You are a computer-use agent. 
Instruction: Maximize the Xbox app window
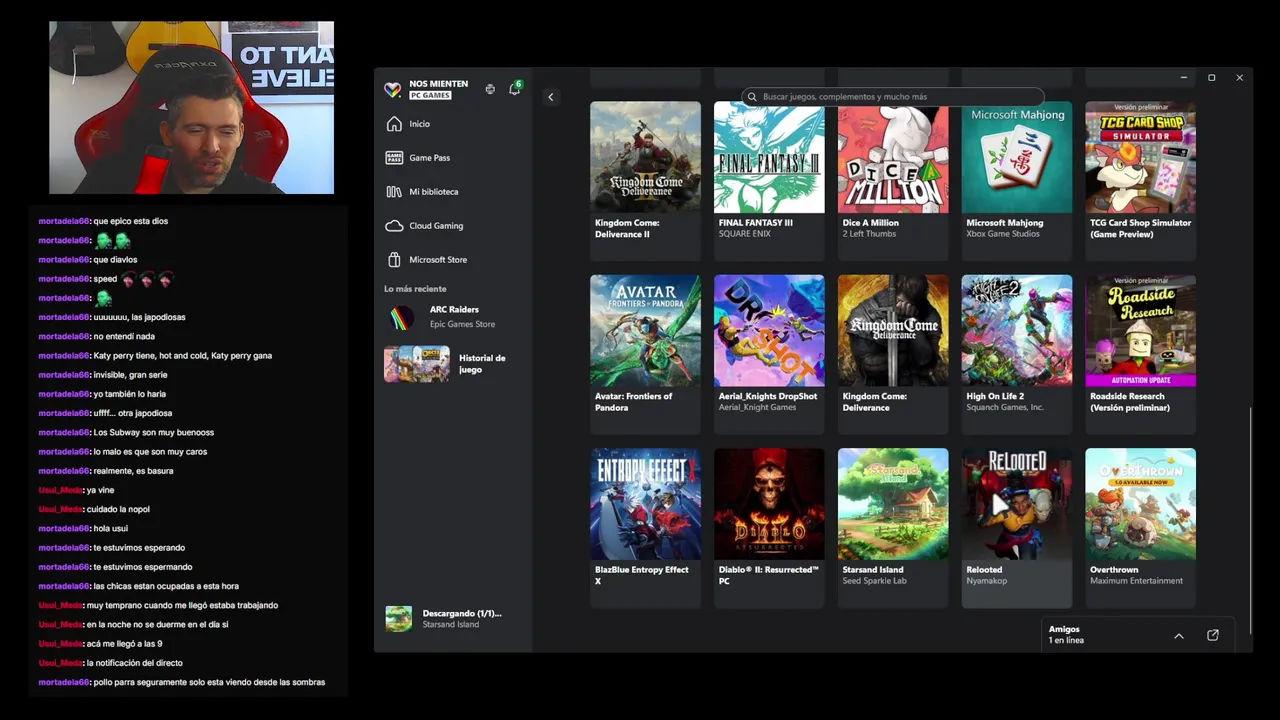point(1211,78)
